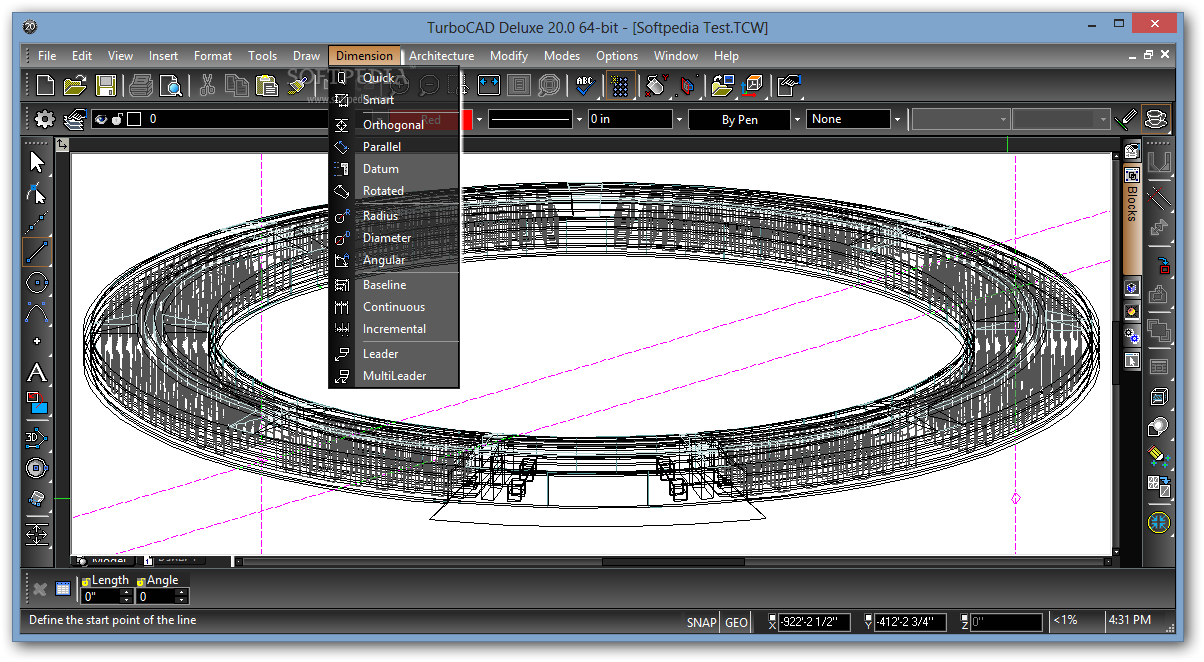The image size is (1204, 662).
Task: Open the File menu
Action: pos(47,56)
